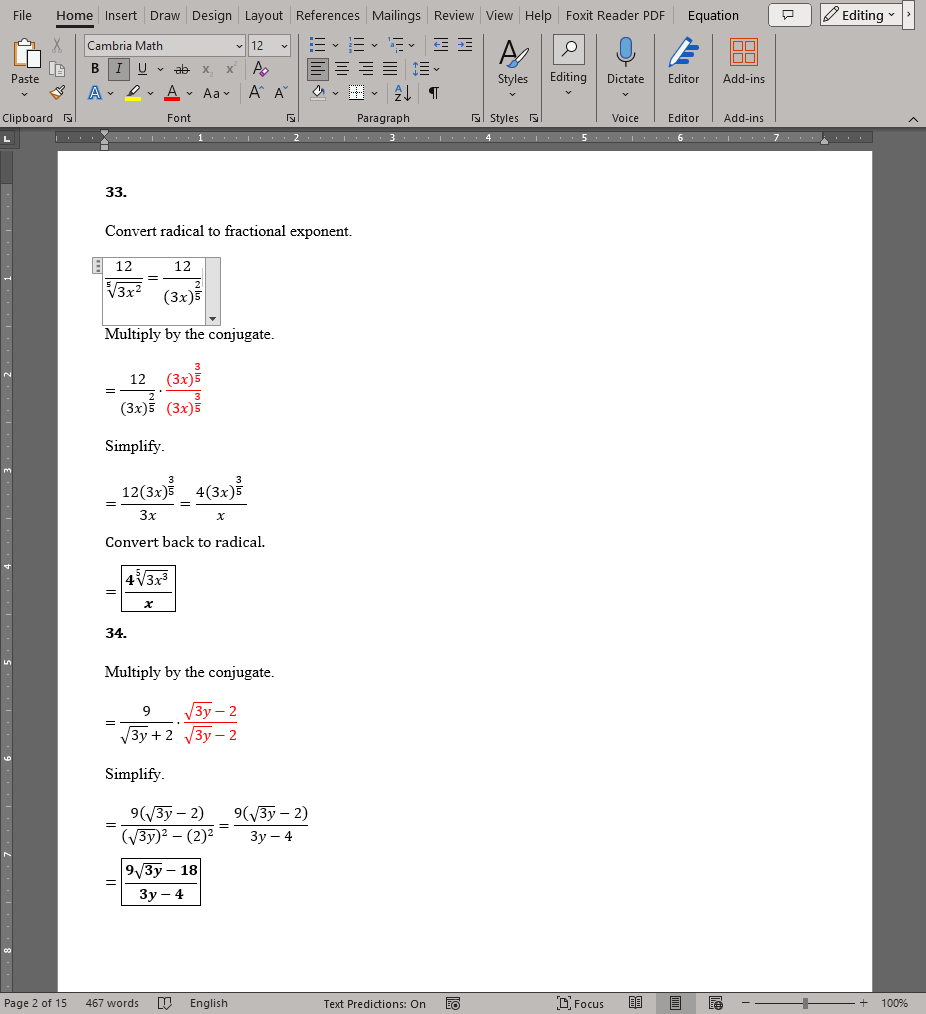926x1014 pixels.
Task: Open Font dialog launcher
Action: pos(291,118)
